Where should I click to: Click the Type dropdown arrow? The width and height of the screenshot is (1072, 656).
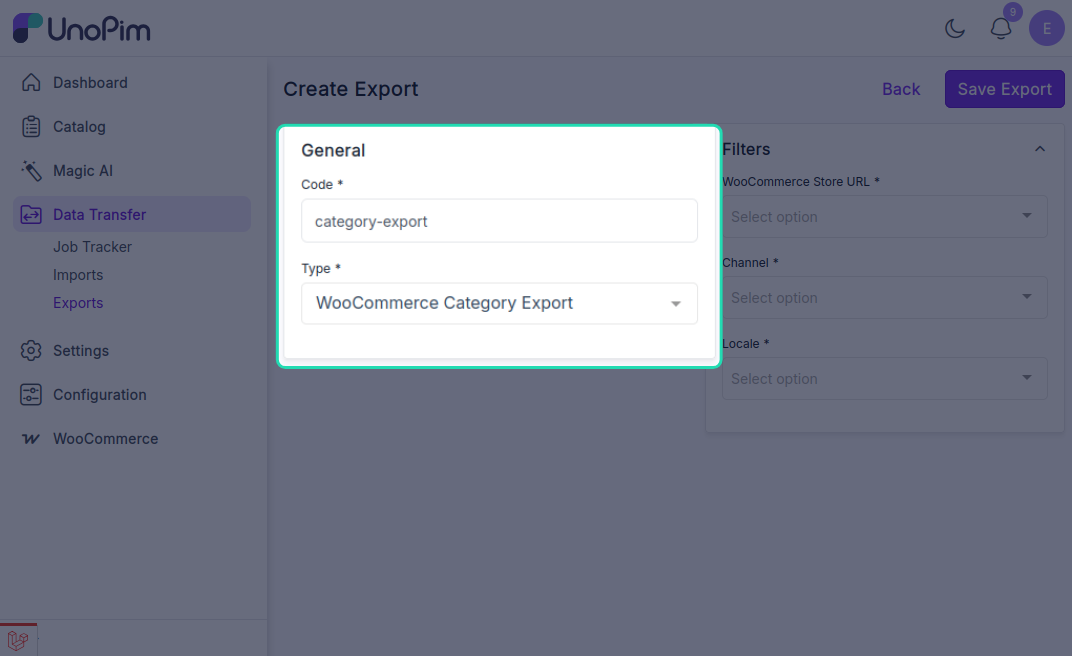(x=675, y=304)
